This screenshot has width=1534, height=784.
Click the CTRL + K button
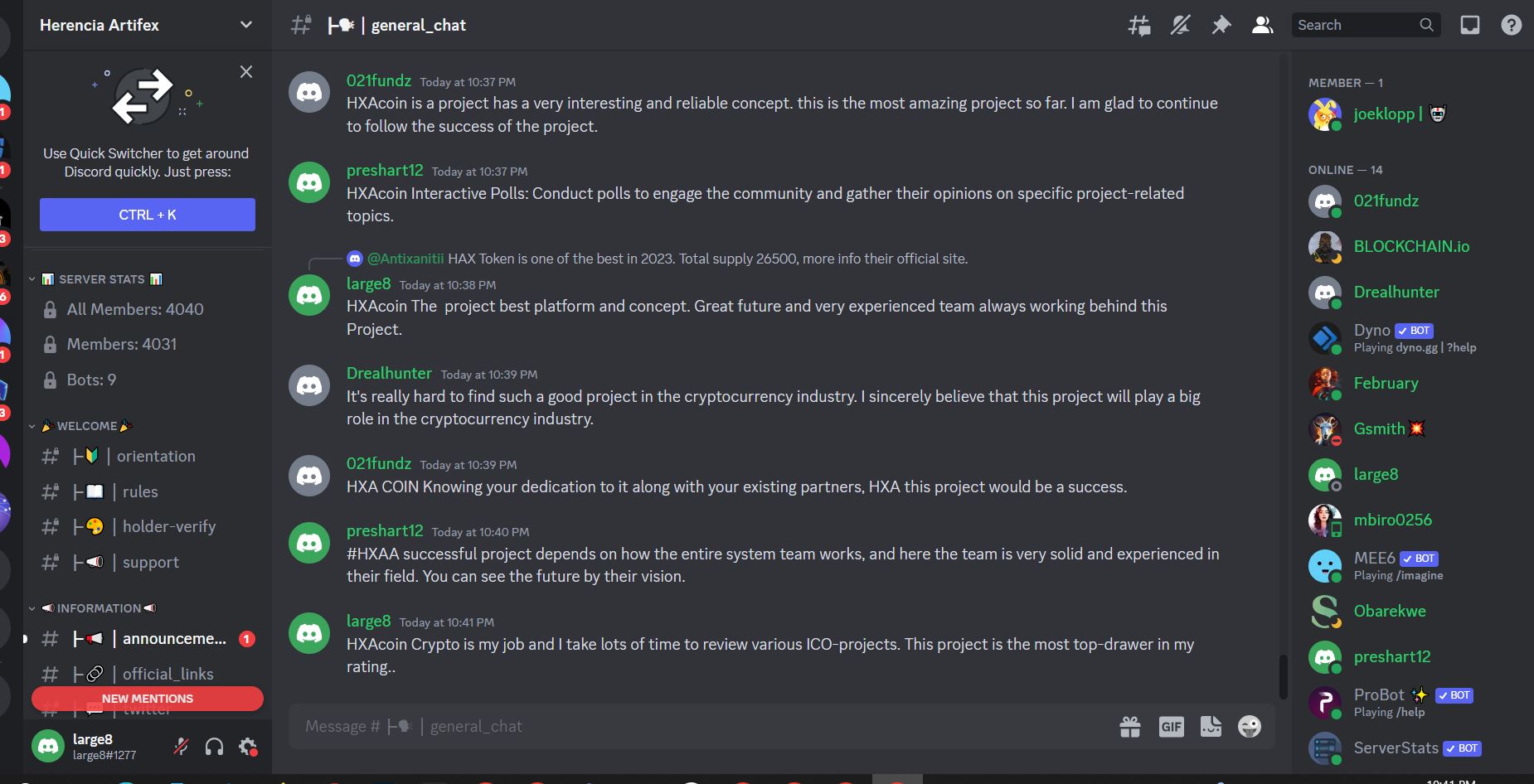[x=148, y=215]
